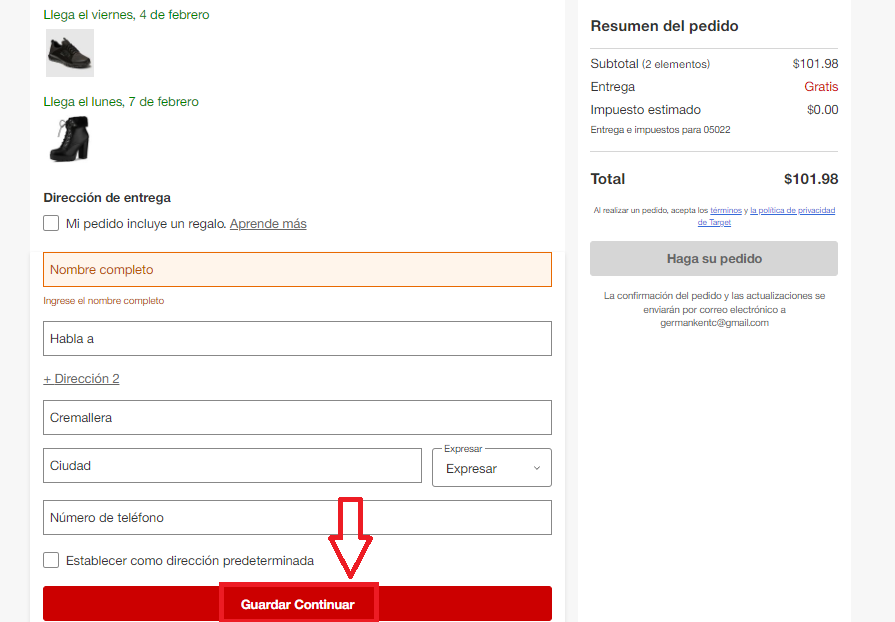
Task: Select the 'Ciudad' input field
Action: tap(232, 466)
